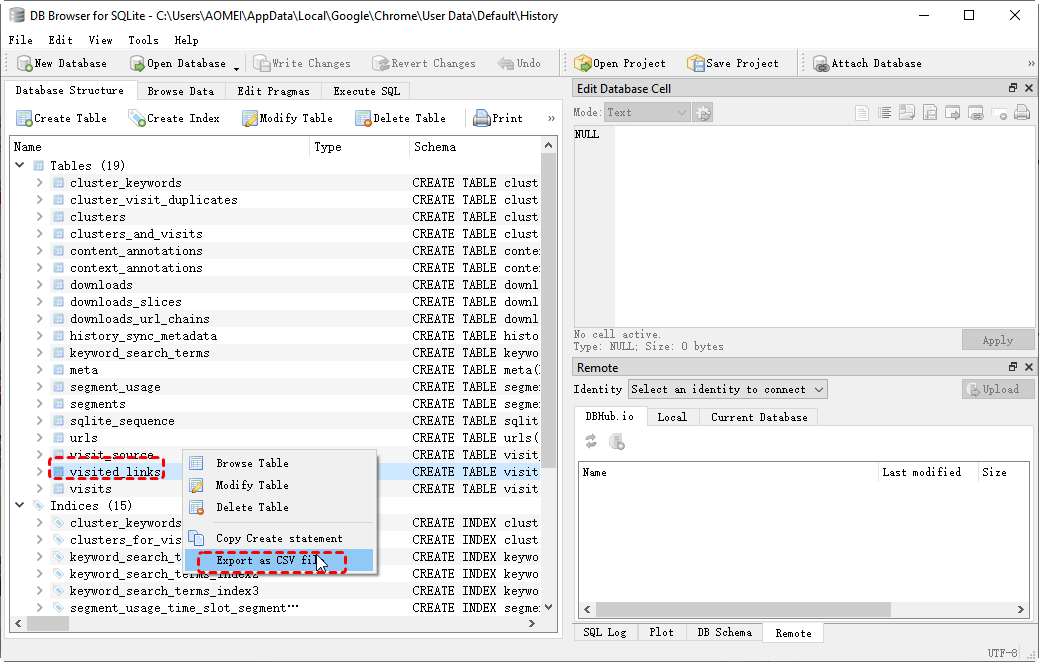1039x662 pixels.
Task: Select Browse Table in the context menu
Action: click(252, 463)
